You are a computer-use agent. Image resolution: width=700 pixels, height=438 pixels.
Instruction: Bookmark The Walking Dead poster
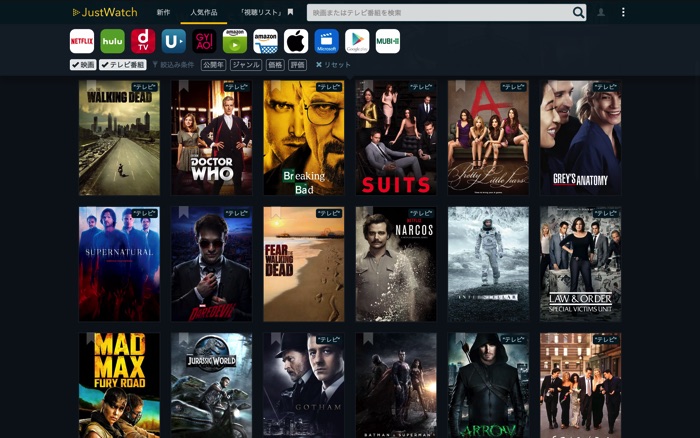coord(91,86)
